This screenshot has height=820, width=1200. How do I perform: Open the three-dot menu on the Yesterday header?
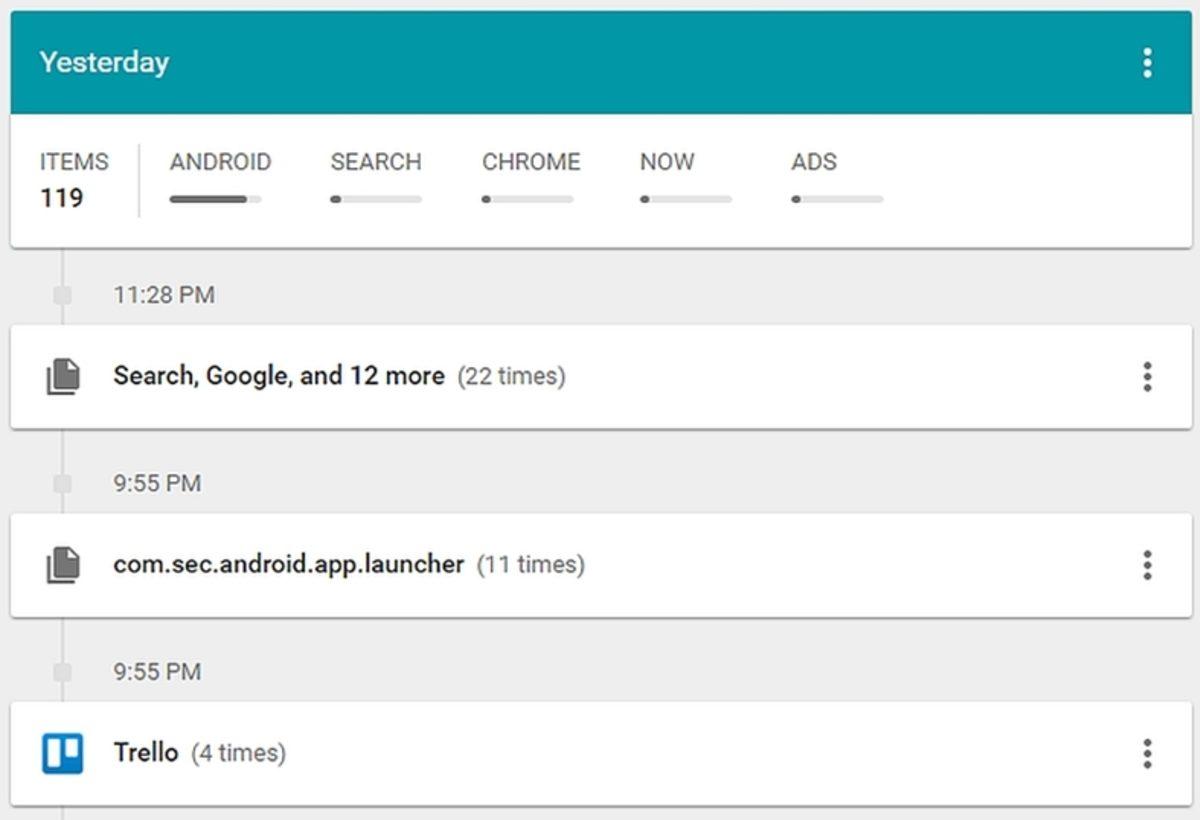pos(1145,62)
